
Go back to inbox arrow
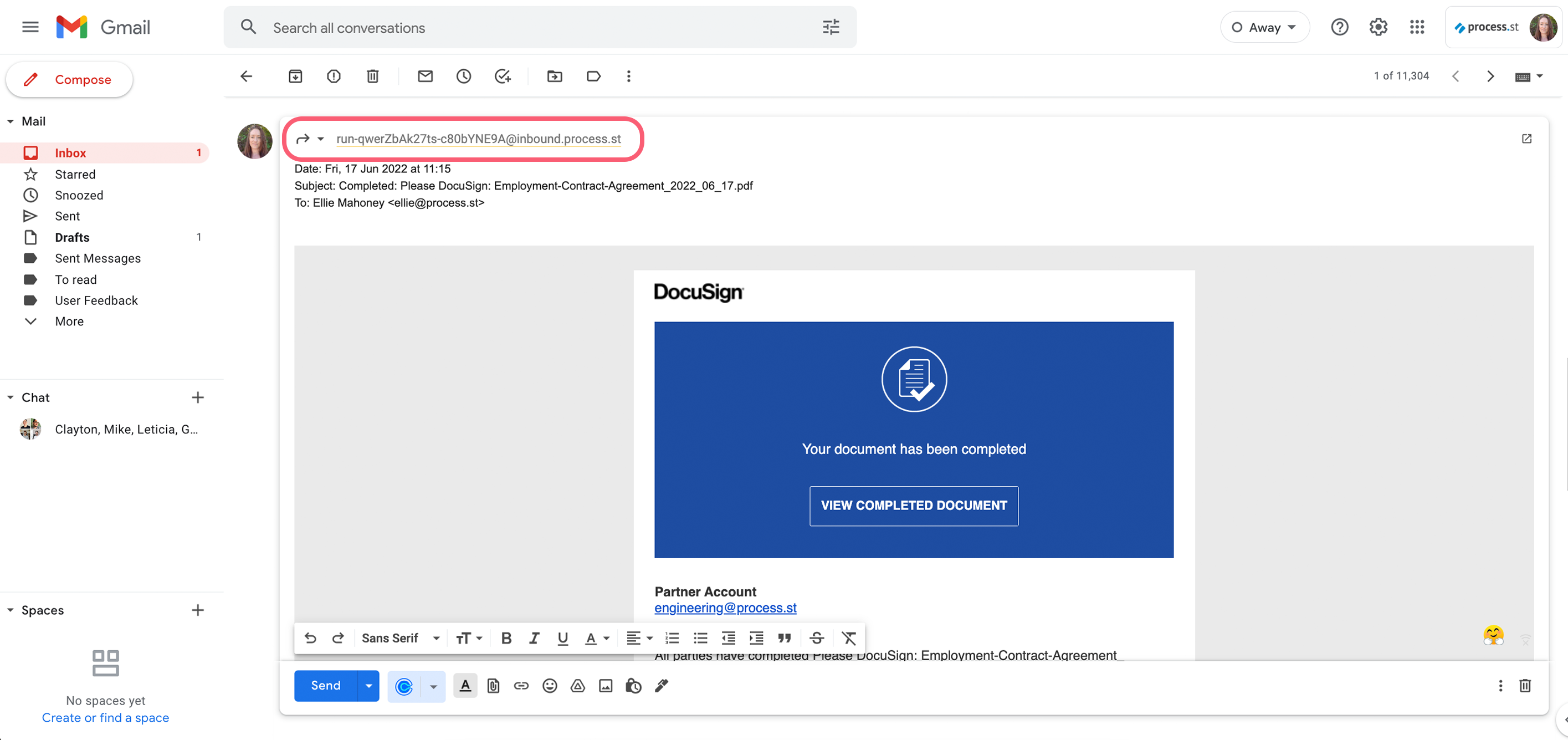247,76
